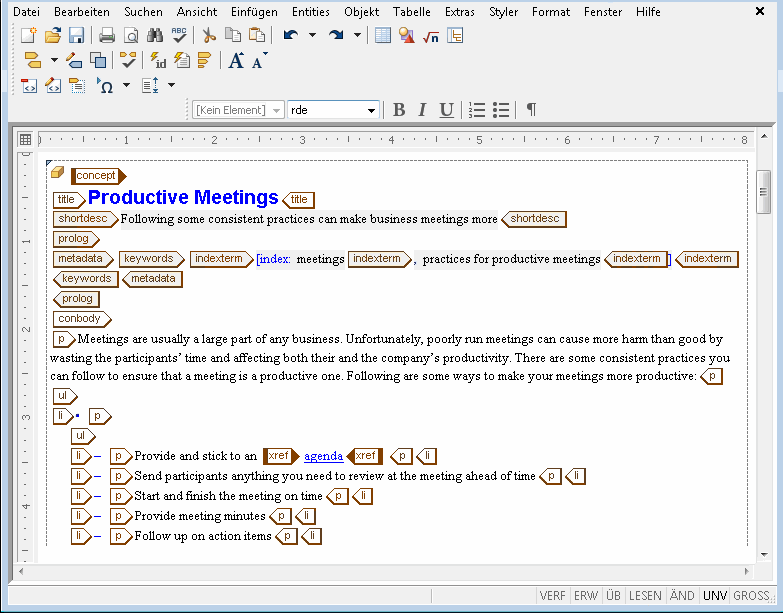
Task: Click the overlapping squares icon
Action: pyautogui.click(x=98, y=60)
